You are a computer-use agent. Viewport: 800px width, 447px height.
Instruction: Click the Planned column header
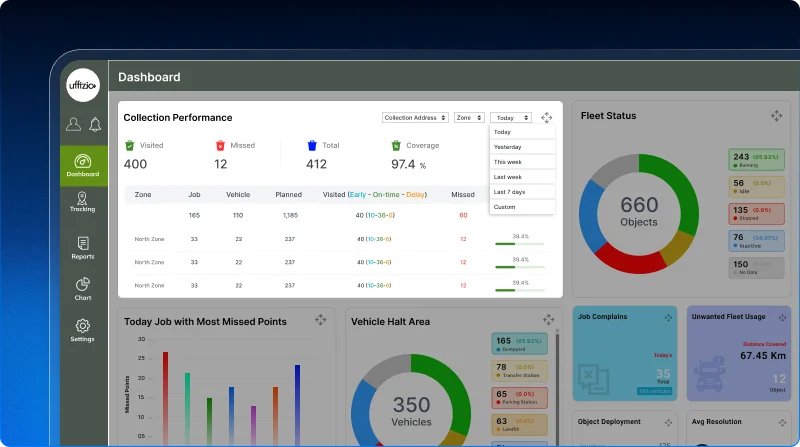click(289, 194)
